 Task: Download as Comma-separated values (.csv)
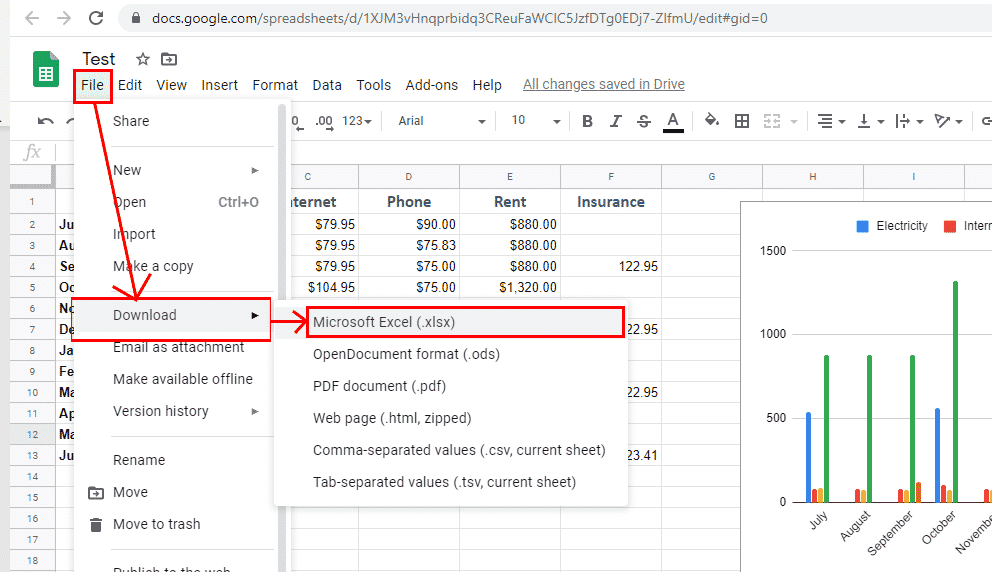pos(451,451)
